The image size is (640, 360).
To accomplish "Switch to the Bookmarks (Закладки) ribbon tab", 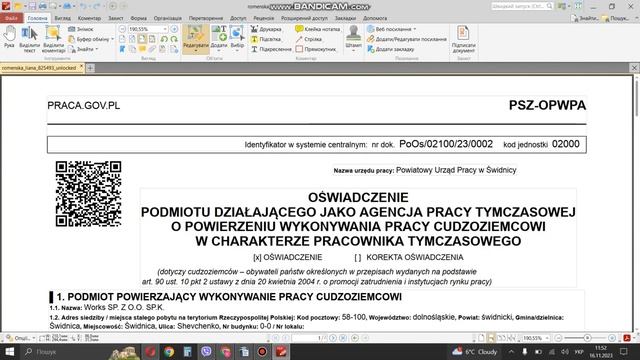I will click(345, 18).
